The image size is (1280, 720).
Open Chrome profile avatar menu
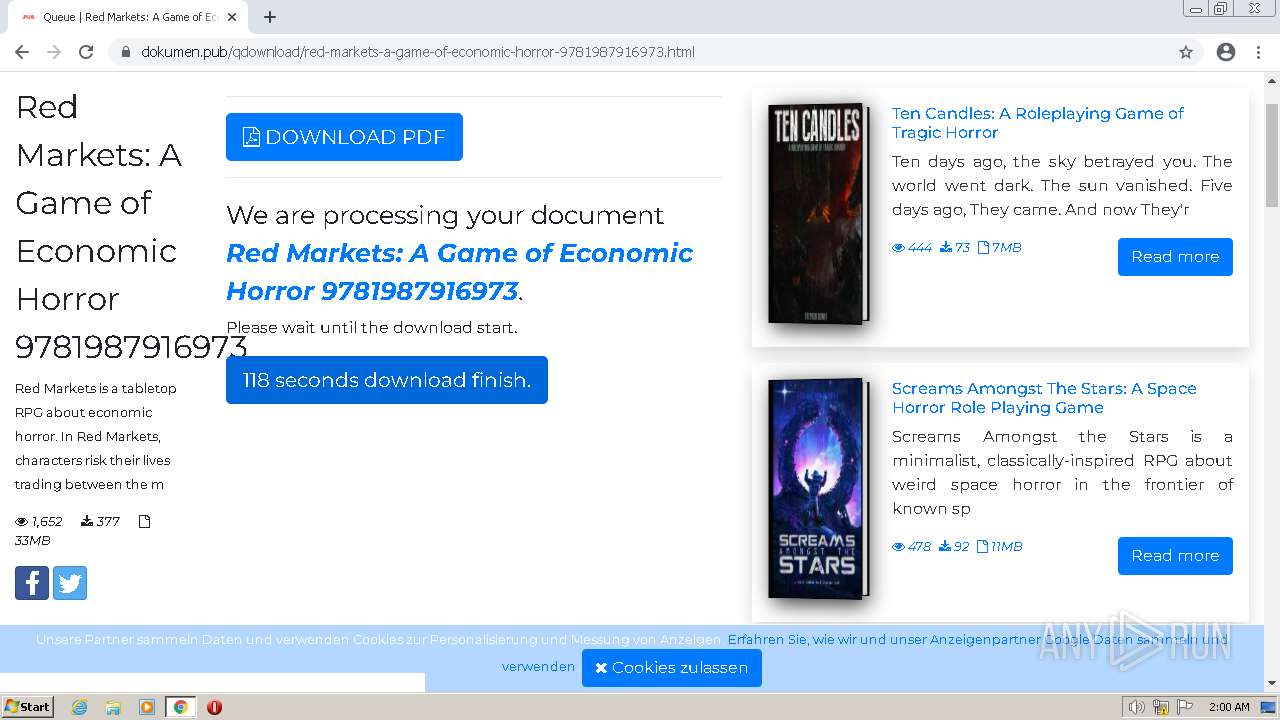point(1226,52)
